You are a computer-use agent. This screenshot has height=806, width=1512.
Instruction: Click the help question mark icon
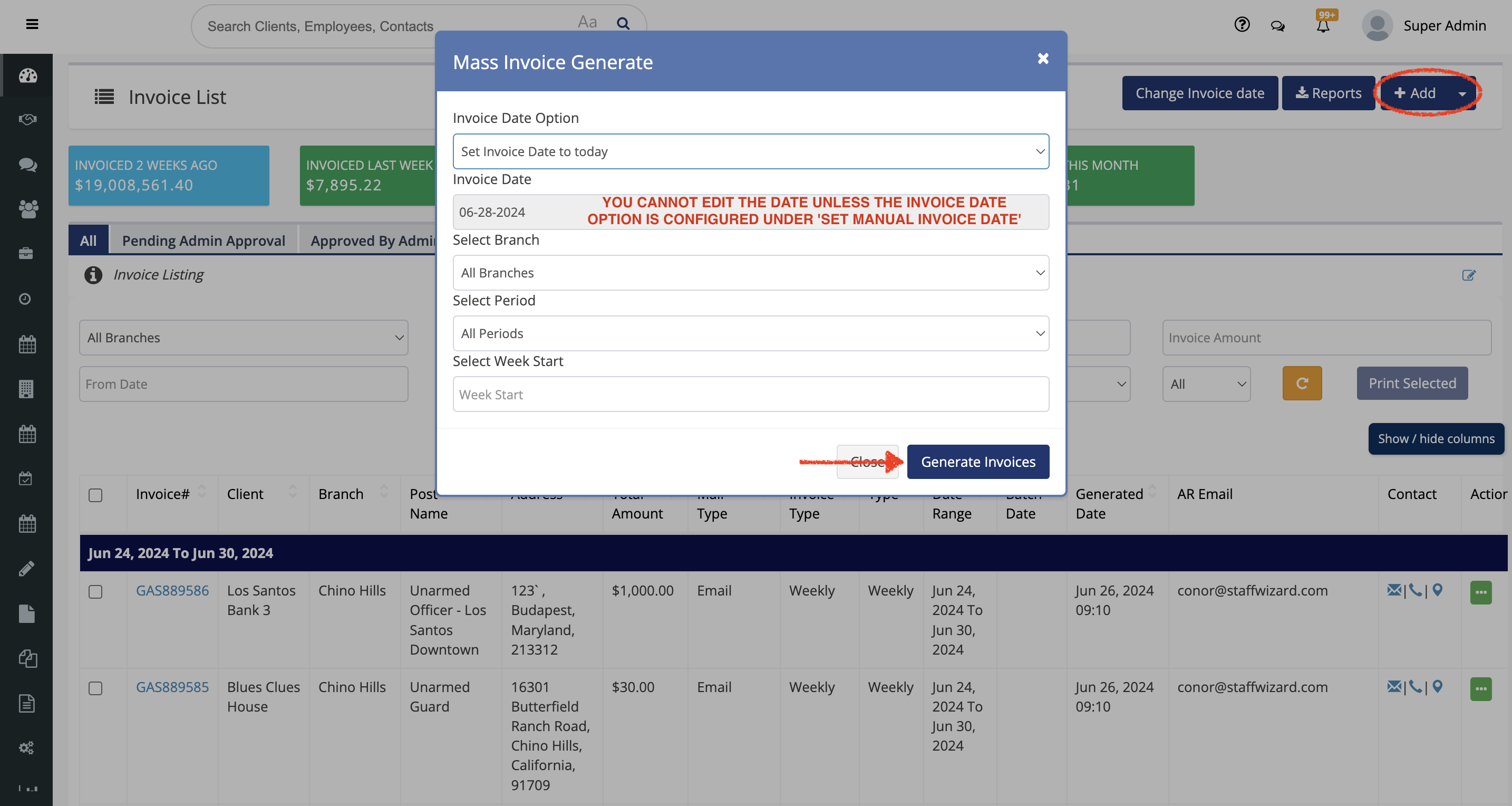pyautogui.click(x=1242, y=25)
